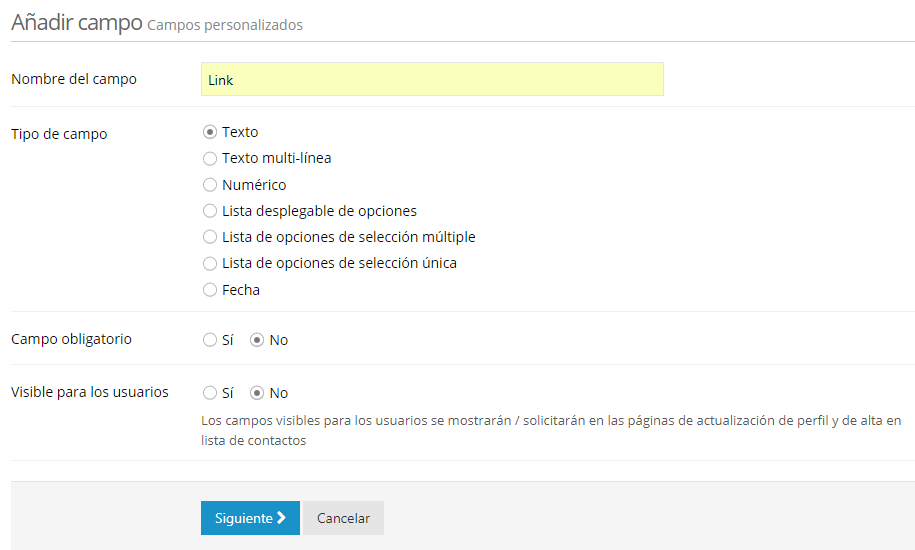Viewport: 915px width, 550px height.
Task: Choose Texto multi-línea field type
Action: [210, 158]
